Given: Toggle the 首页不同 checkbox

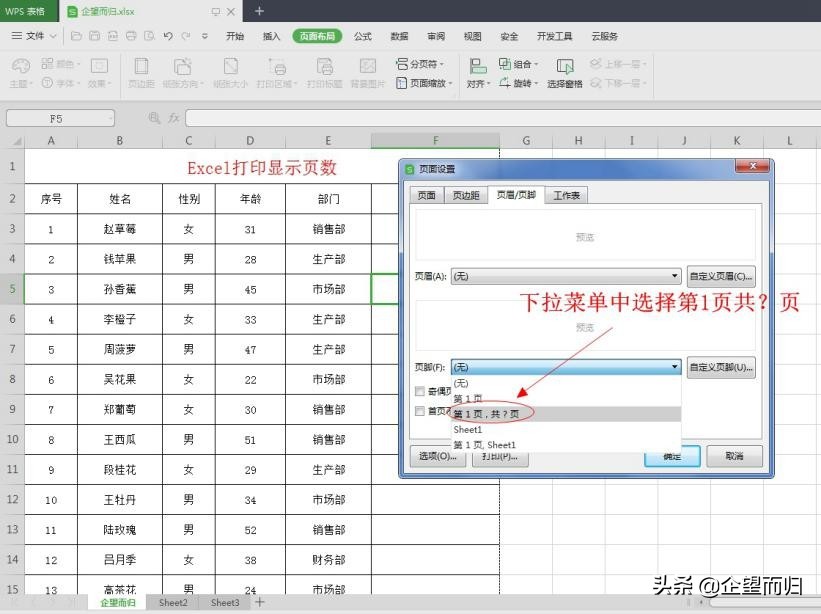Looking at the screenshot, I should click(x=419, y=411).
